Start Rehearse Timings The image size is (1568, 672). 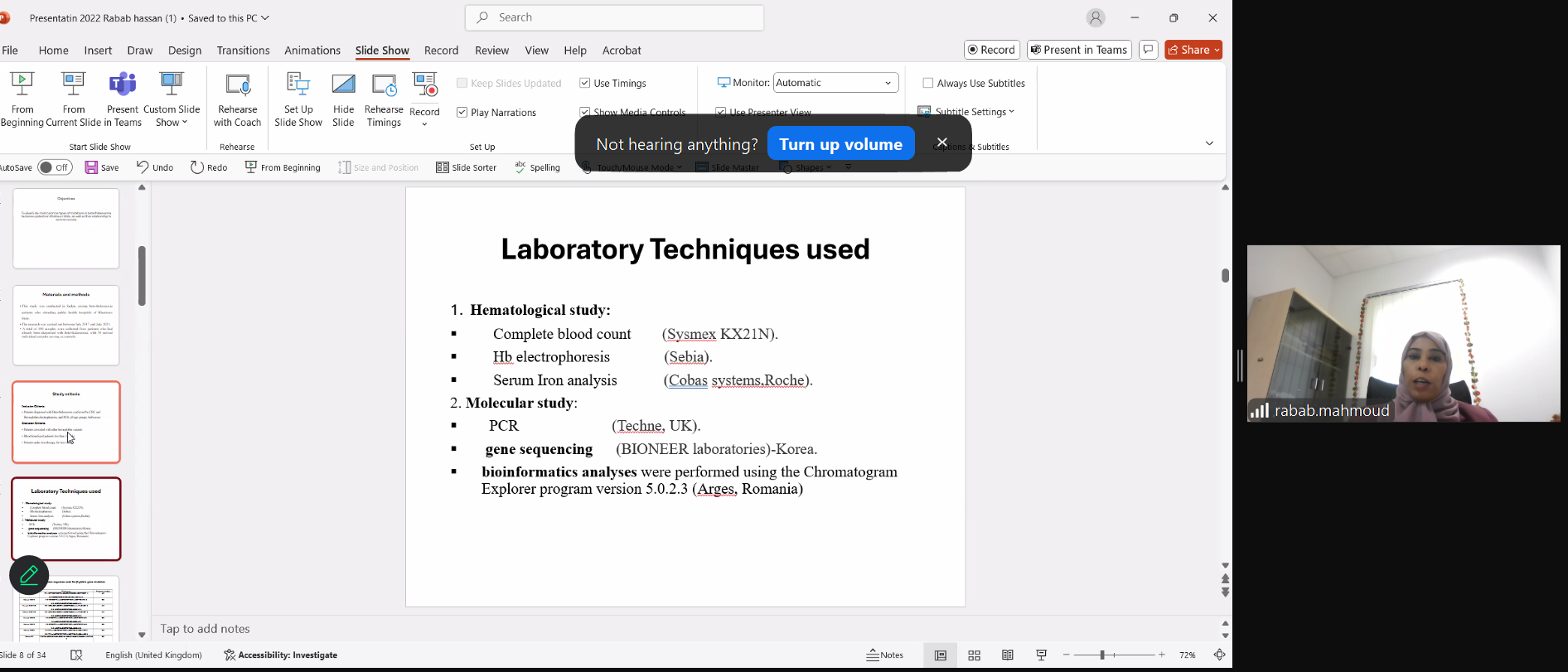point(384,99)
